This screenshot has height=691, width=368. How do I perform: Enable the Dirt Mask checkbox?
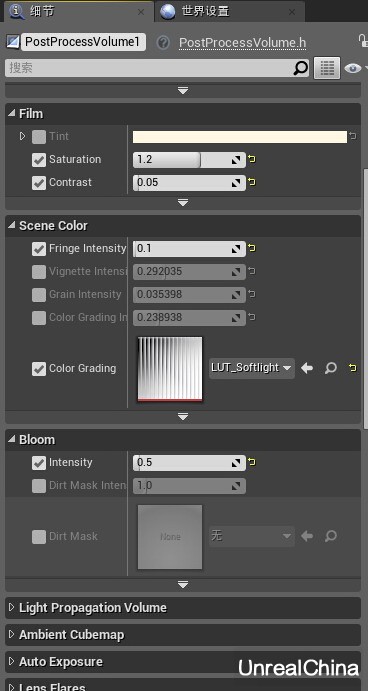tap(39, 537)
